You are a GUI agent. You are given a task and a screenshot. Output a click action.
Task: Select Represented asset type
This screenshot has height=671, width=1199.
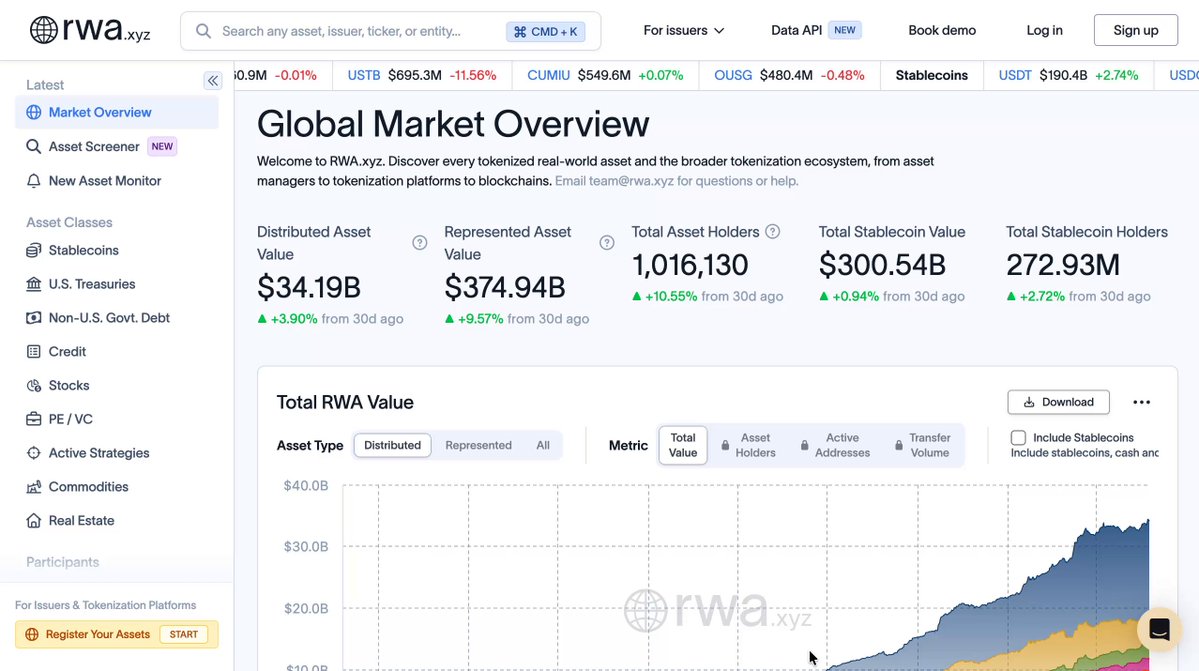[479, 446]
